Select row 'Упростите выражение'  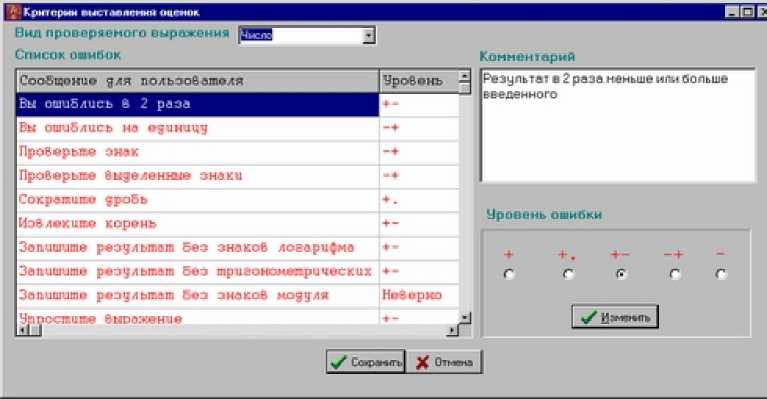coord(238,317)
